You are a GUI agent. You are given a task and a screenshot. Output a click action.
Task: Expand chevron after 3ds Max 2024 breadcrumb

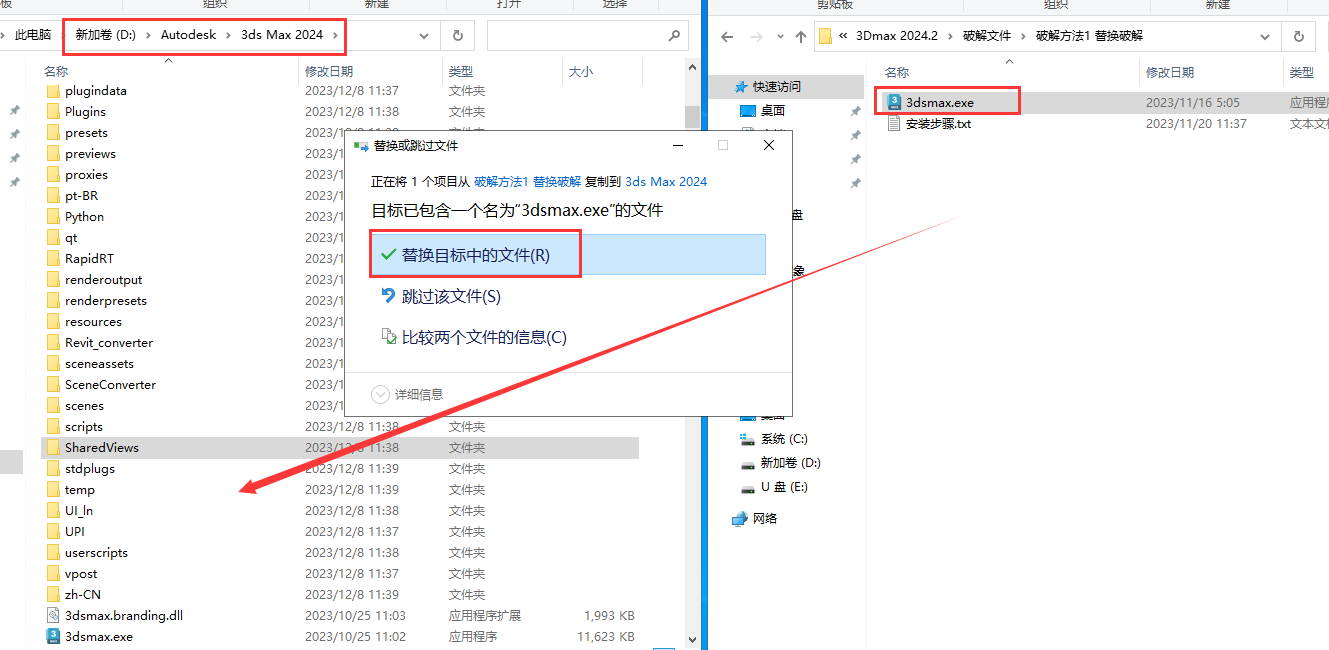tap(335, 35)
